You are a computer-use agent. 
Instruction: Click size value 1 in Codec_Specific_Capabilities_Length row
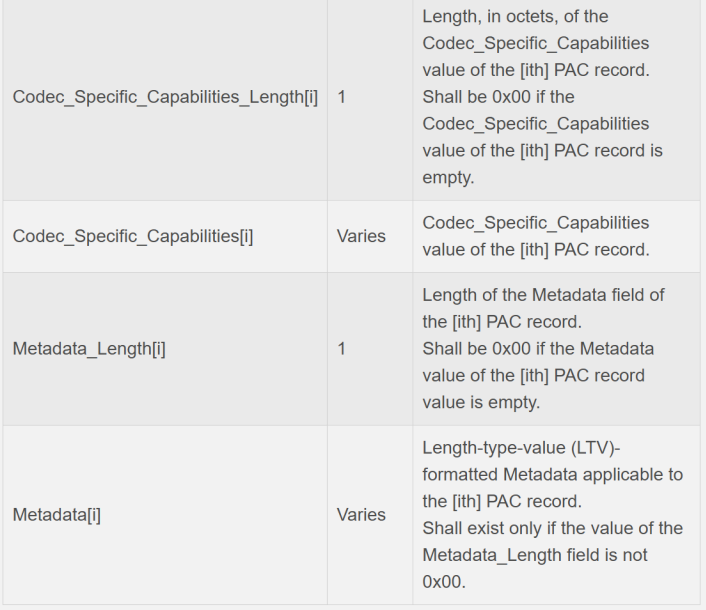coord(341,97)
